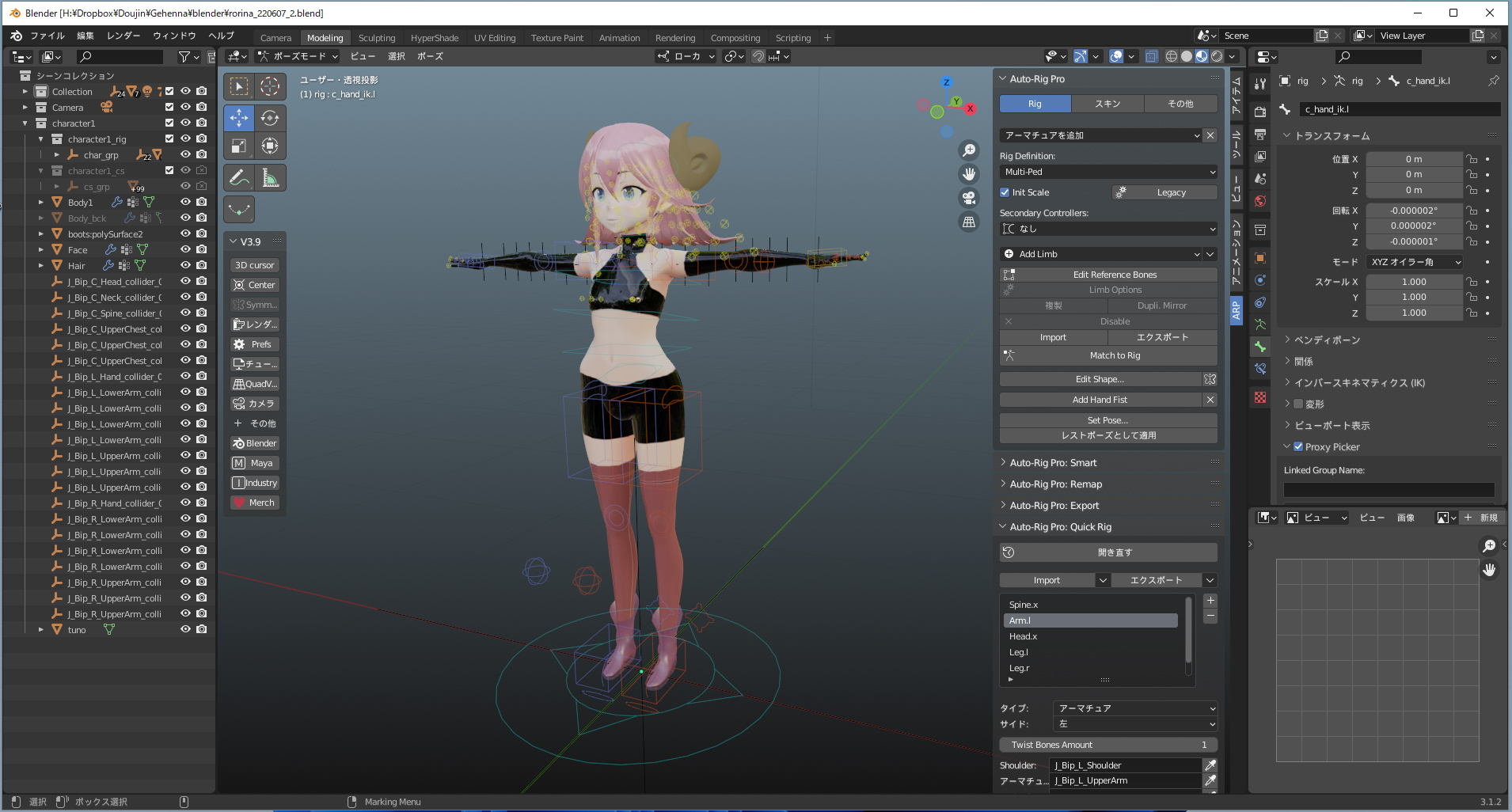Hide the tuno object in viewport
The width and height of the screenshot is (1512, 812).
tap(185, 630)
